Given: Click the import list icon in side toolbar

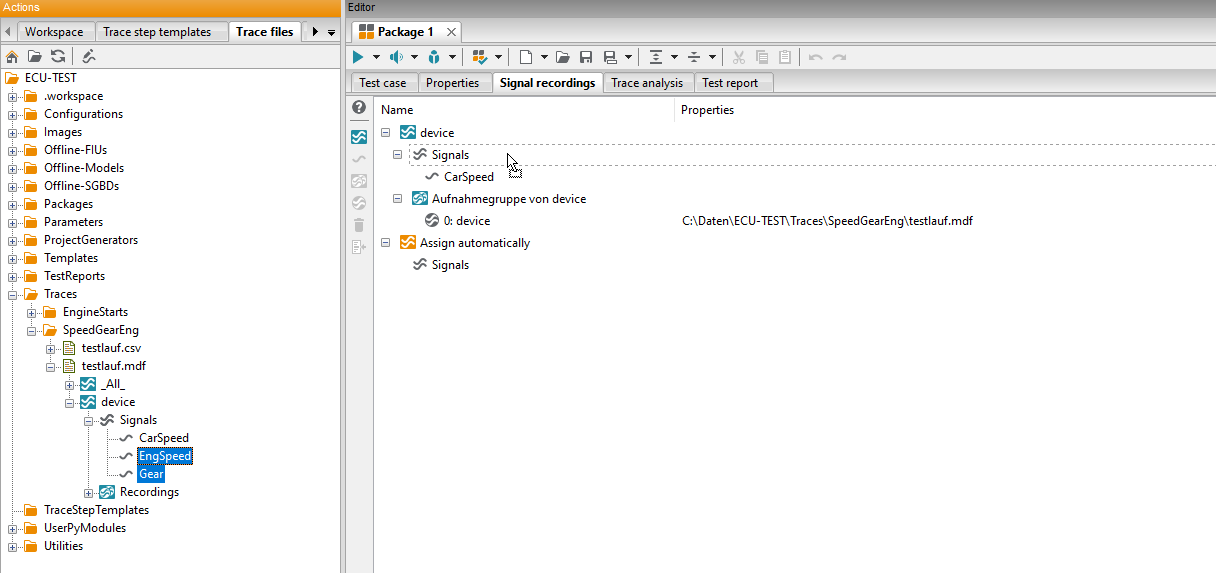Looking at the screenshot, I should pyautogui.click(x=359, y=247).
